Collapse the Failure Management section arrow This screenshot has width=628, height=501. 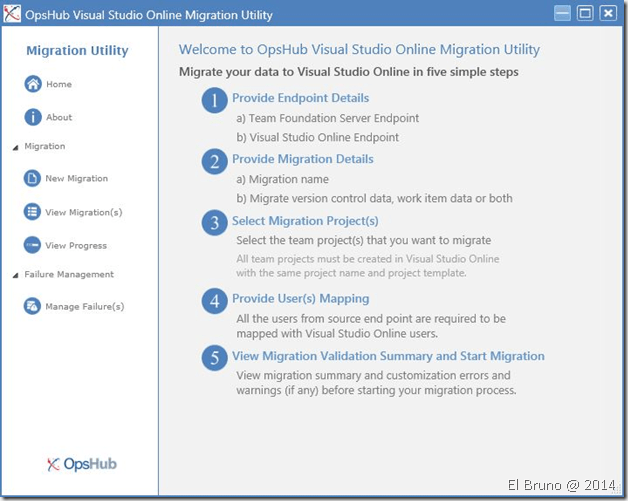(x=15, y=275)
